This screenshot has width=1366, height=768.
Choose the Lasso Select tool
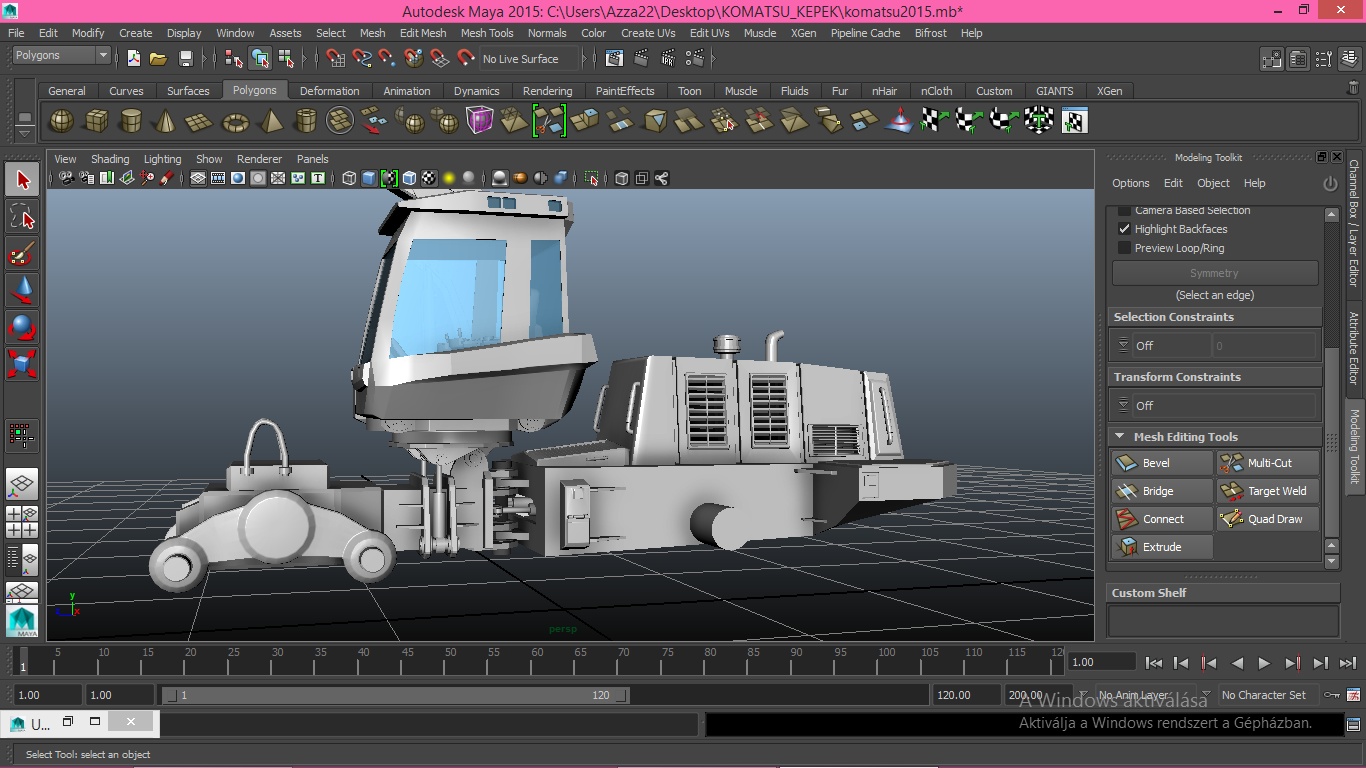coord(22,217)
